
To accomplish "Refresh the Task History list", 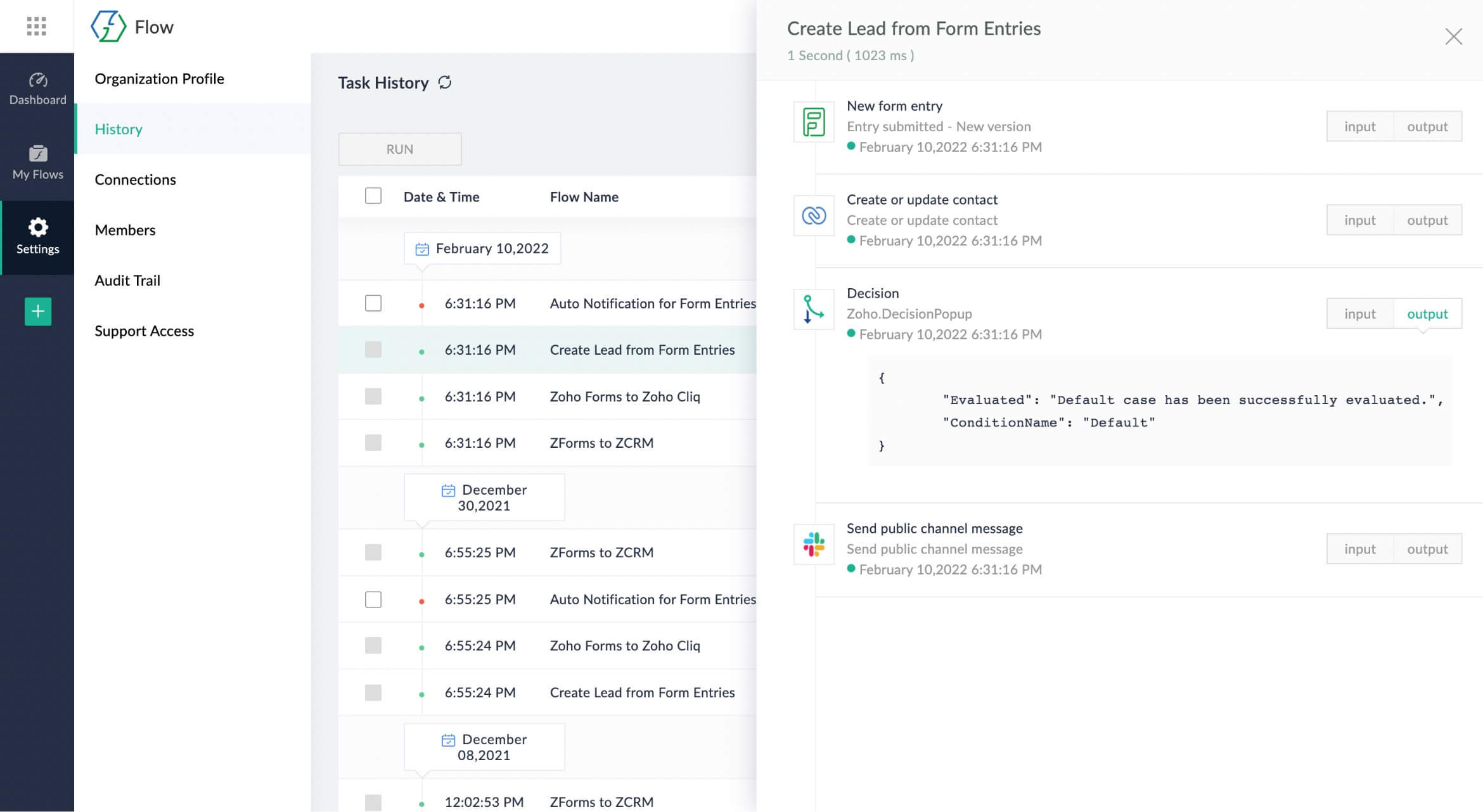I will click(445, 82).
